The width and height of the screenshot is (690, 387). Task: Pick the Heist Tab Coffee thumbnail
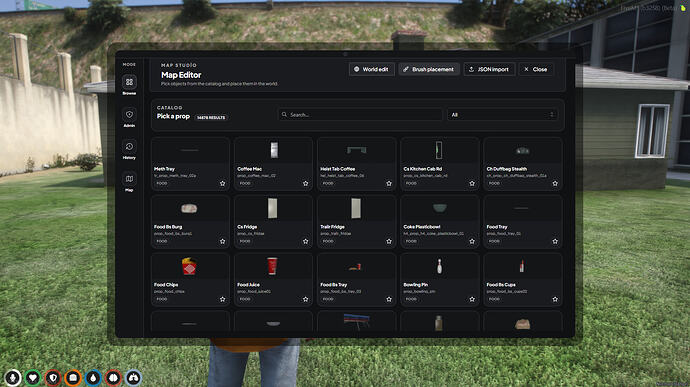tap(356, 150)
